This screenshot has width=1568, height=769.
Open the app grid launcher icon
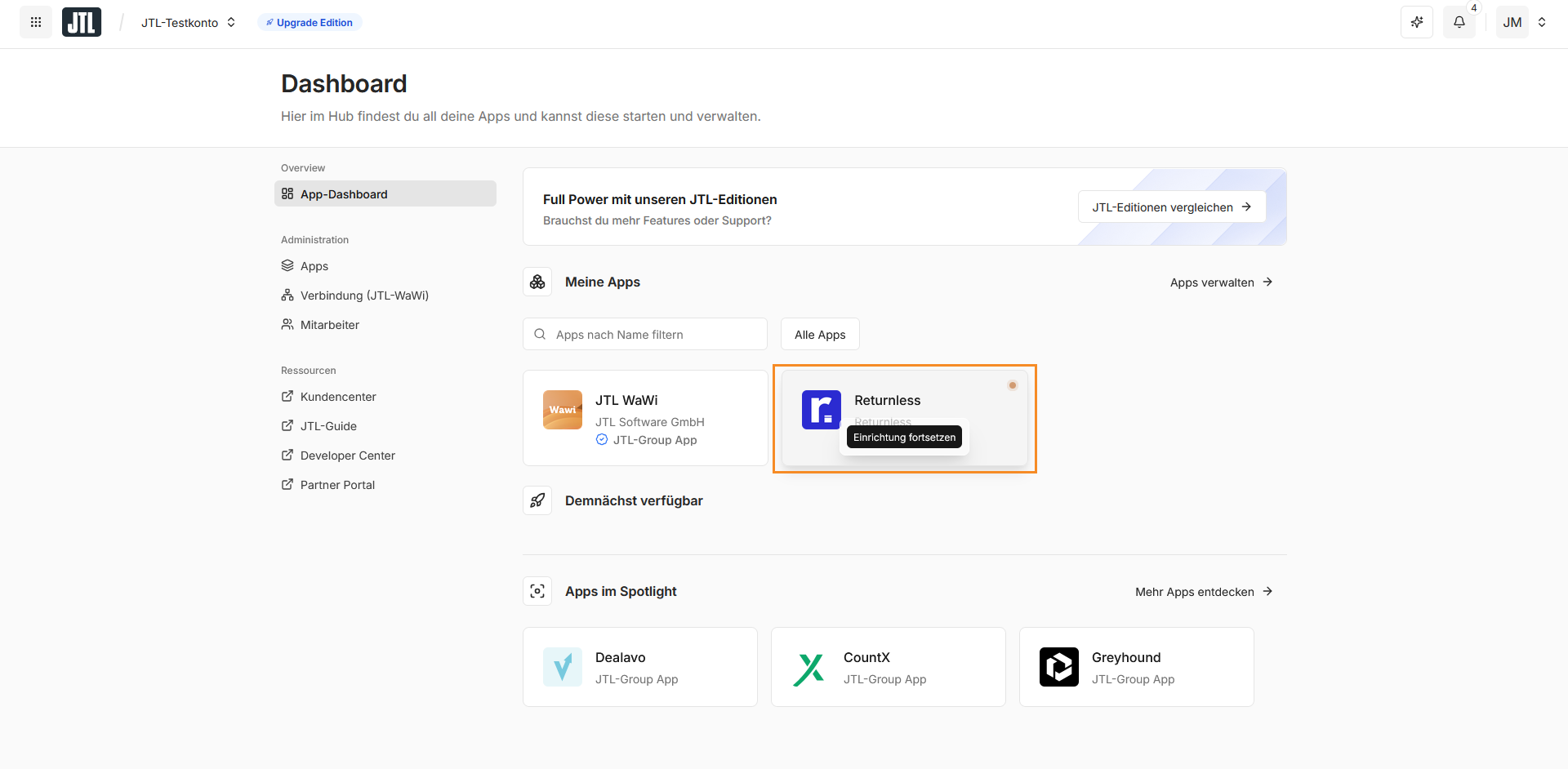tap(36, 22)
